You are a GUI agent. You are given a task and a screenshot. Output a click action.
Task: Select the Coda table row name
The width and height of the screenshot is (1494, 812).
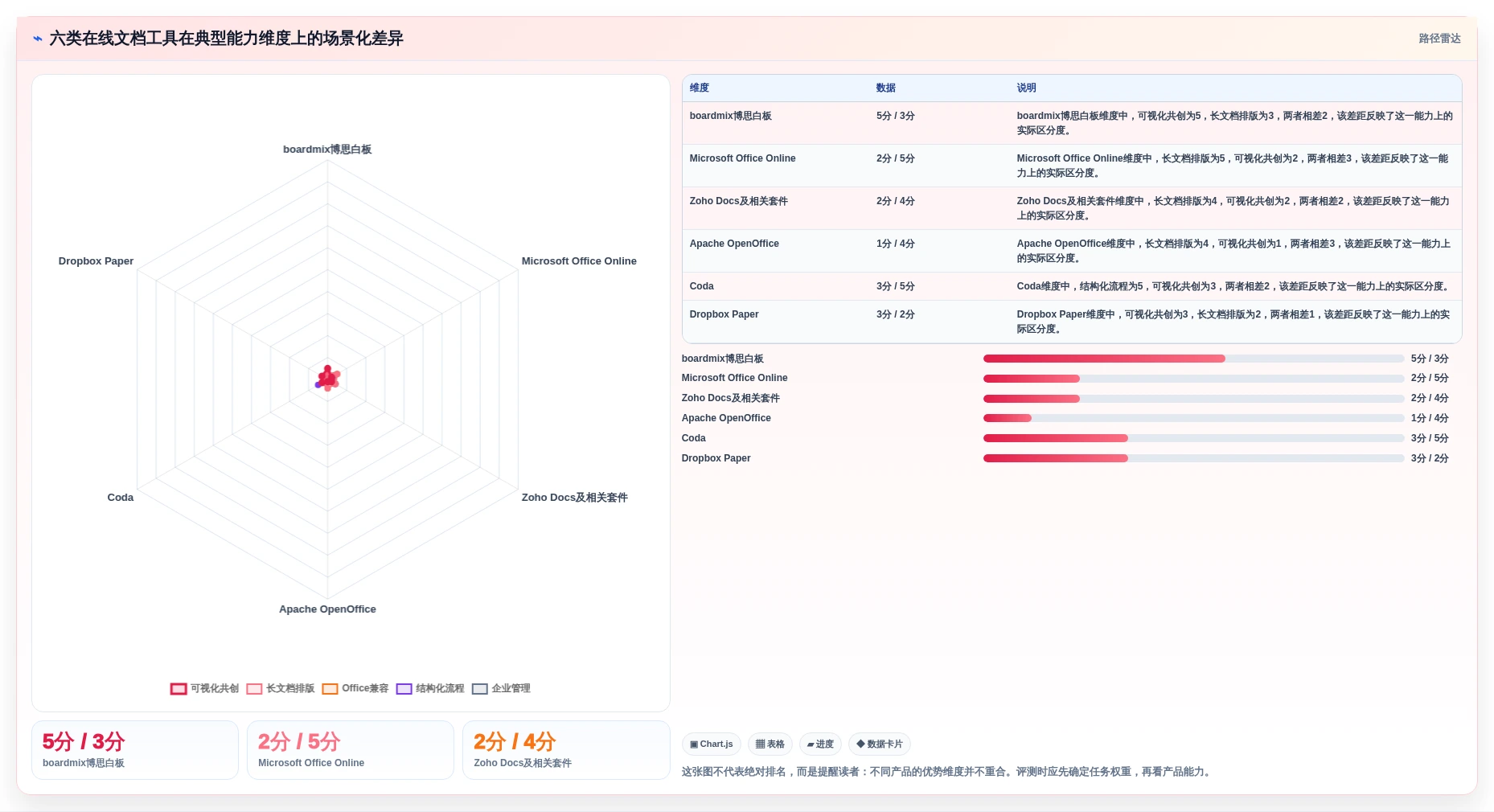[x=701, y=286]
